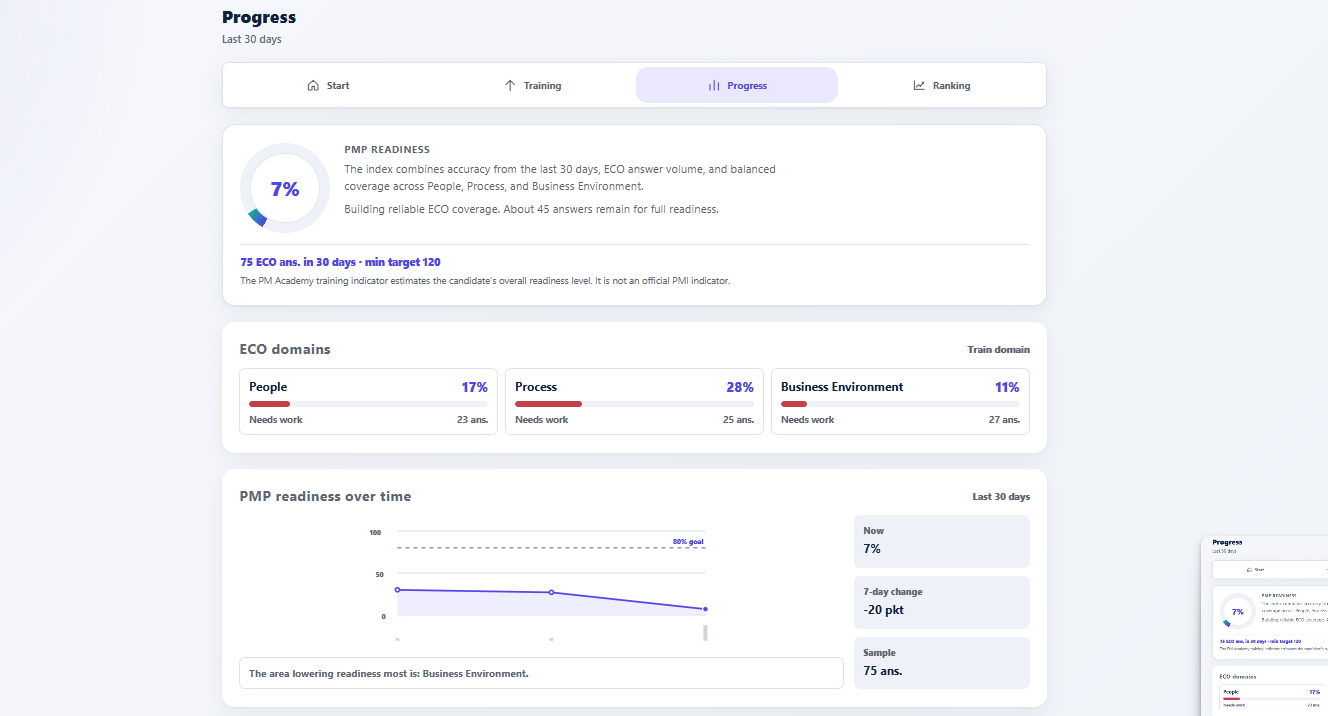Click the 7-day change -20 pkt card
The width and height of the screenshot is (1328, 716).
point(942,602)
